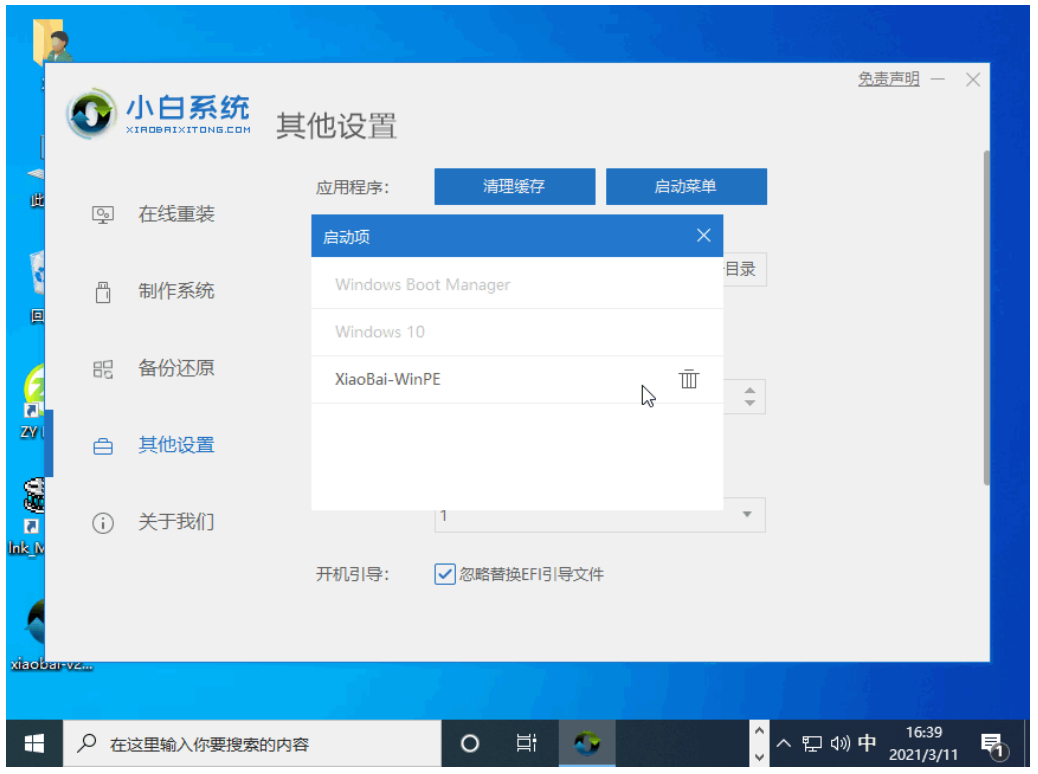Select the 备份还原 sidebar icon

pos(103,369)
